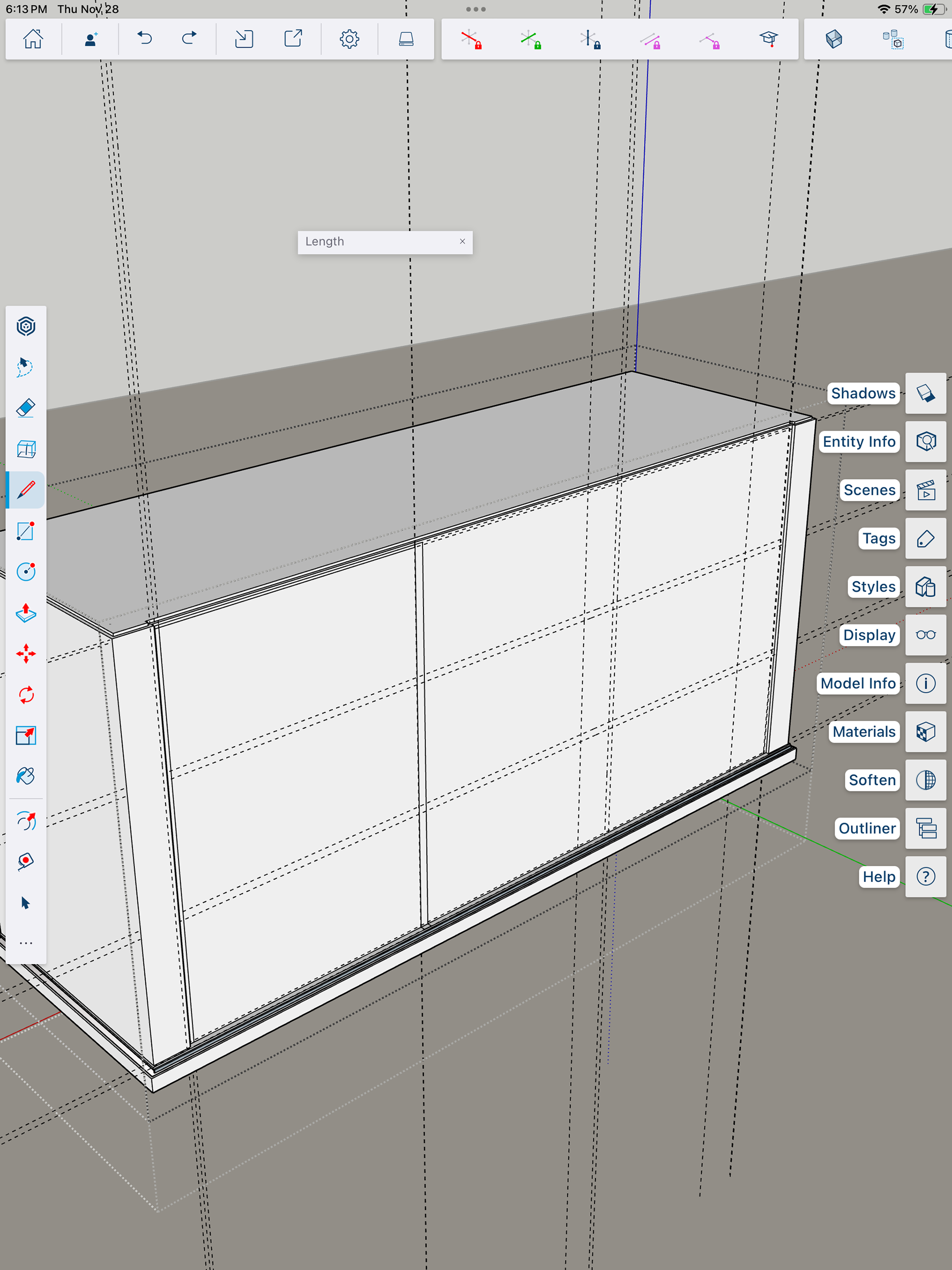Toggle the blue axis lock

click(x=590, y=39)
